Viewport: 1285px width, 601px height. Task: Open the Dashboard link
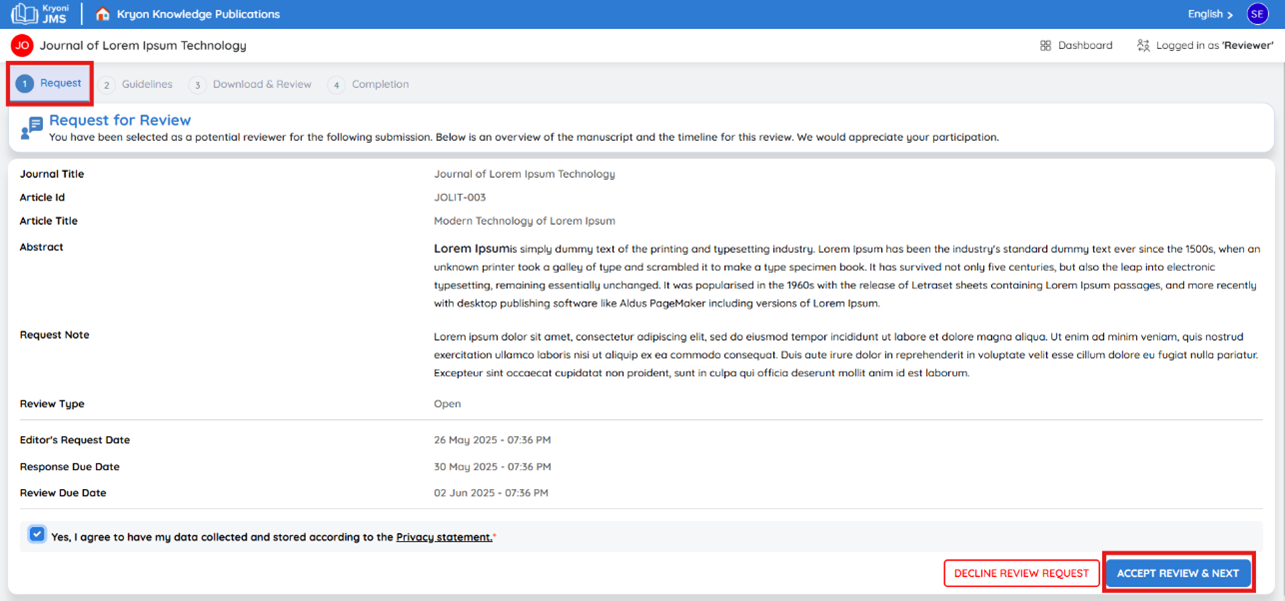coord(1076,45)
